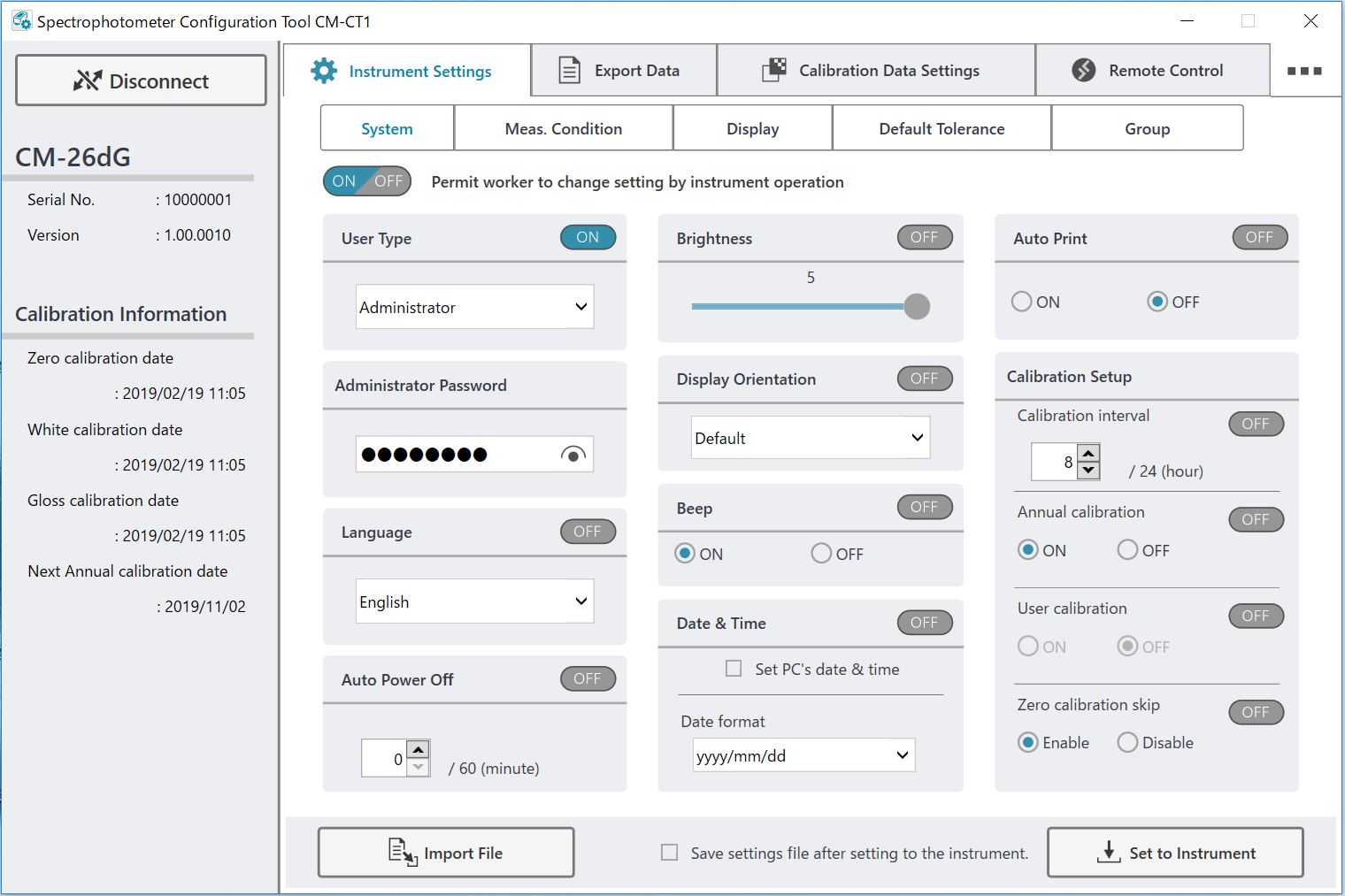Select the Beep OFF radio button
The height and width of the screenshot is (896, 1345).
[821, 554]
